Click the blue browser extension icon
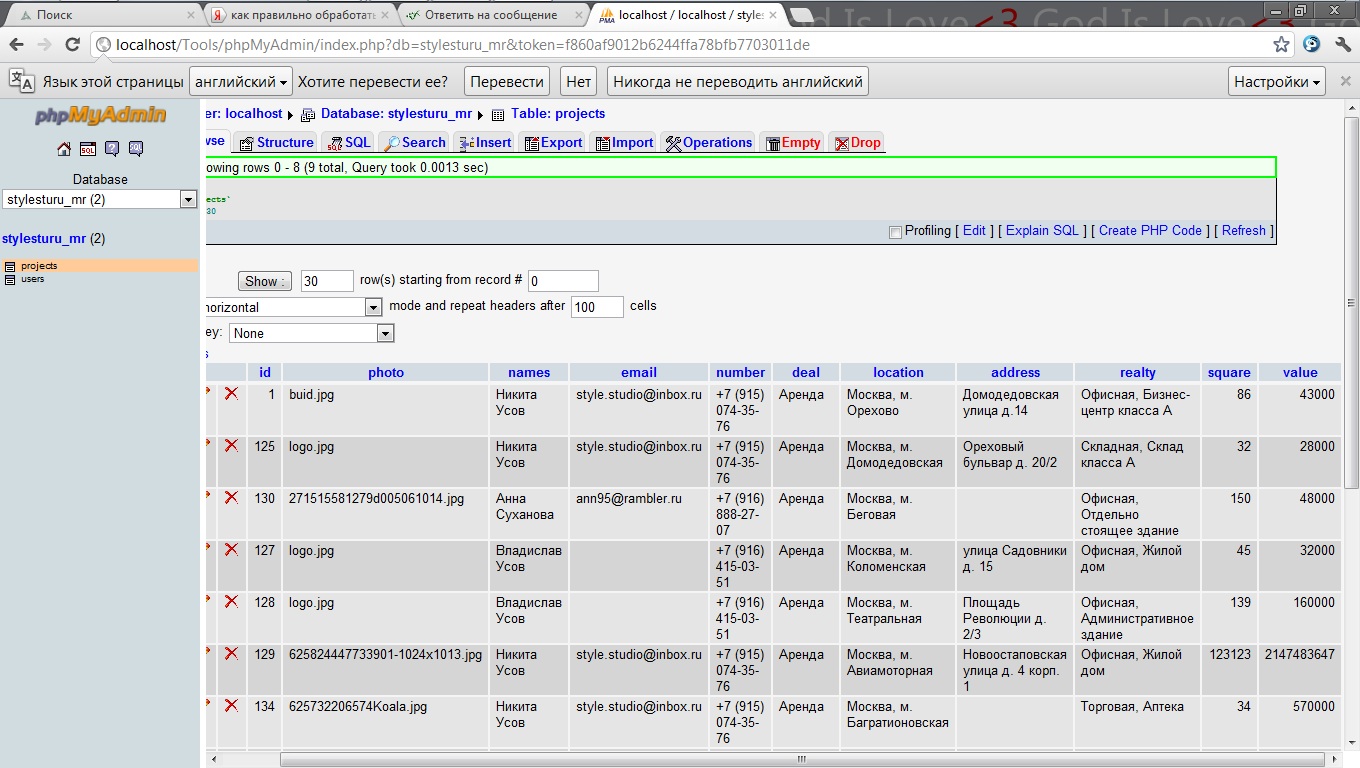This screenshot has width=1360, height=768. (x=1312, y=45)
